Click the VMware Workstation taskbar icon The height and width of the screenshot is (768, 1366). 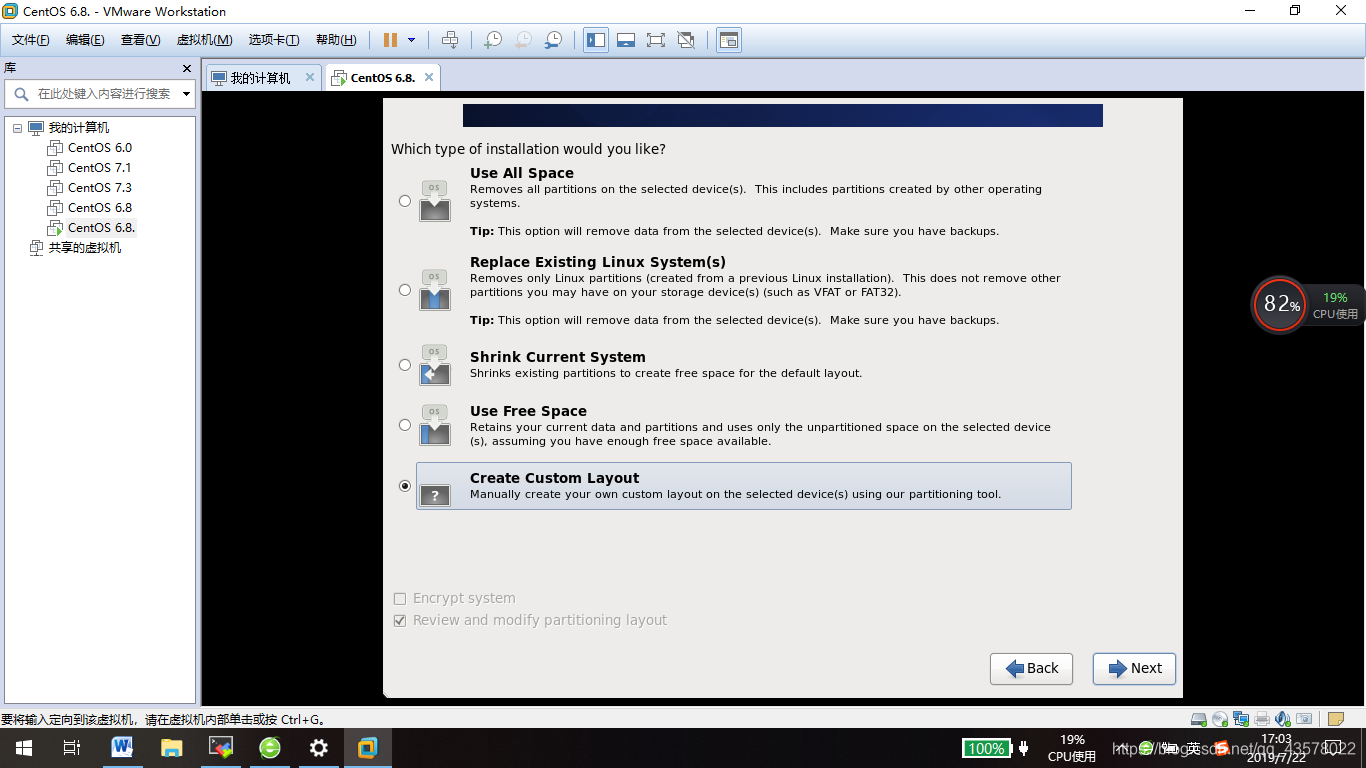click(368, 748)
